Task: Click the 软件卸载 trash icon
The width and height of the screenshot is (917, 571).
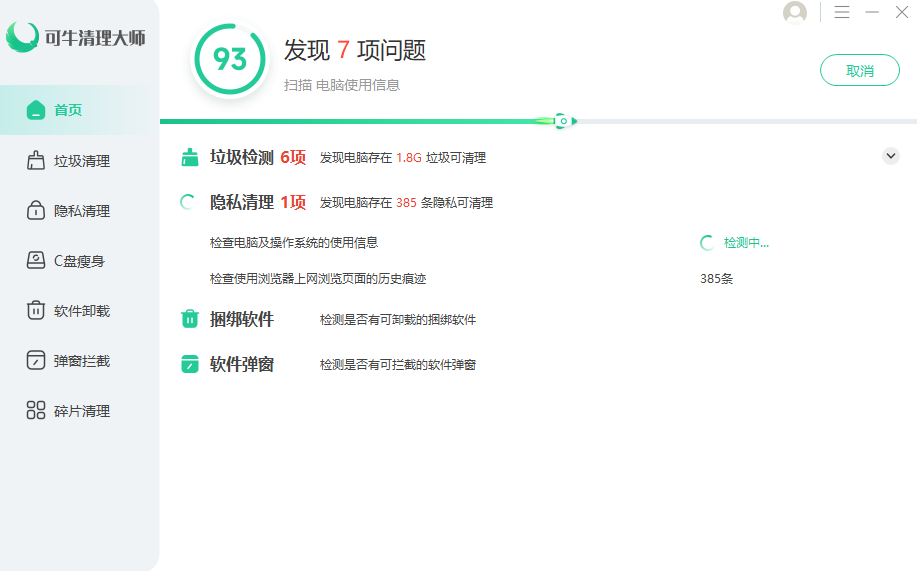Action: coord(36,311)
